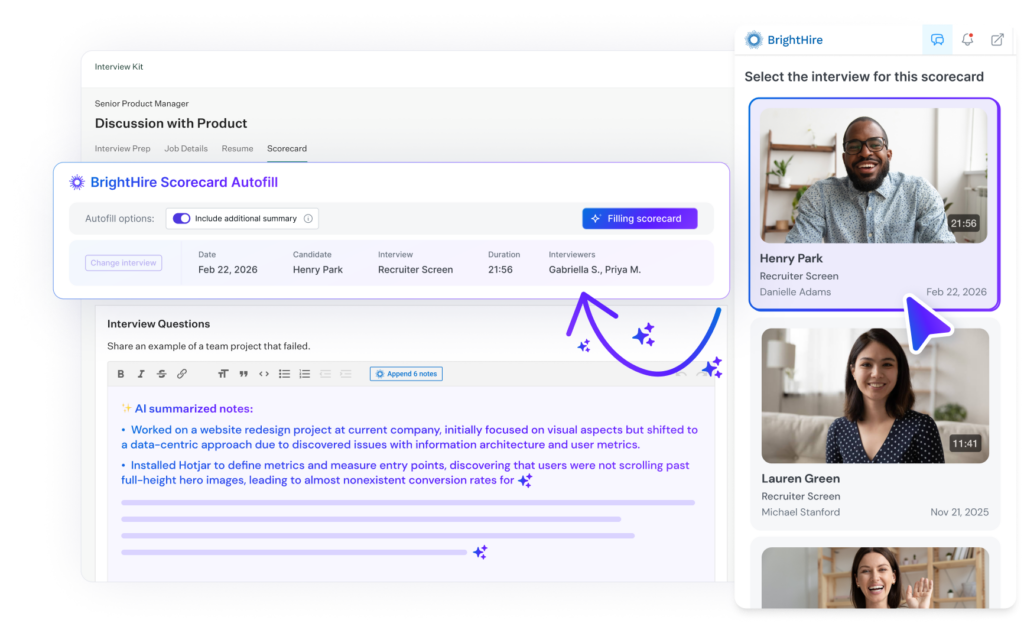Image resolution: width=1024 pixels, height=633 pixels.
Task: Click the Interview Kit header text
Action: tap(119, 67)
